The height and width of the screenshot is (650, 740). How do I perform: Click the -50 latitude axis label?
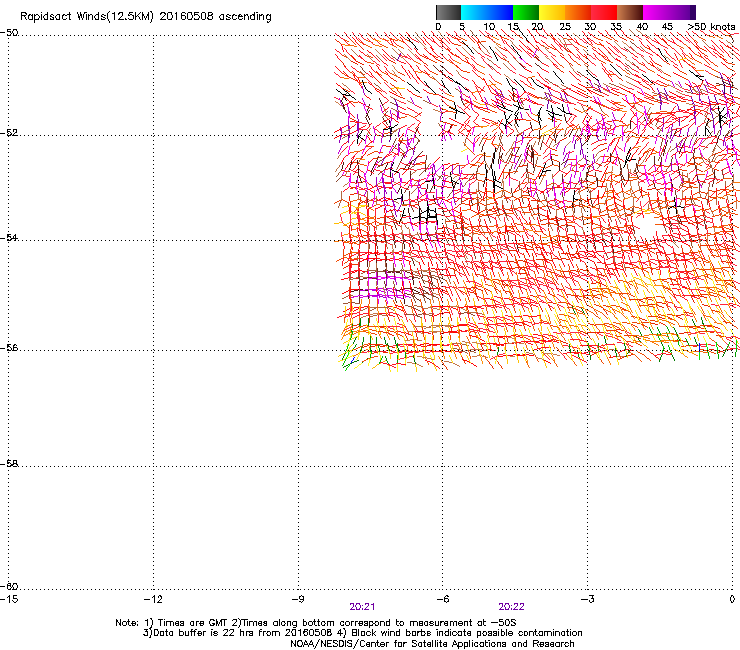tap(9, 33)
